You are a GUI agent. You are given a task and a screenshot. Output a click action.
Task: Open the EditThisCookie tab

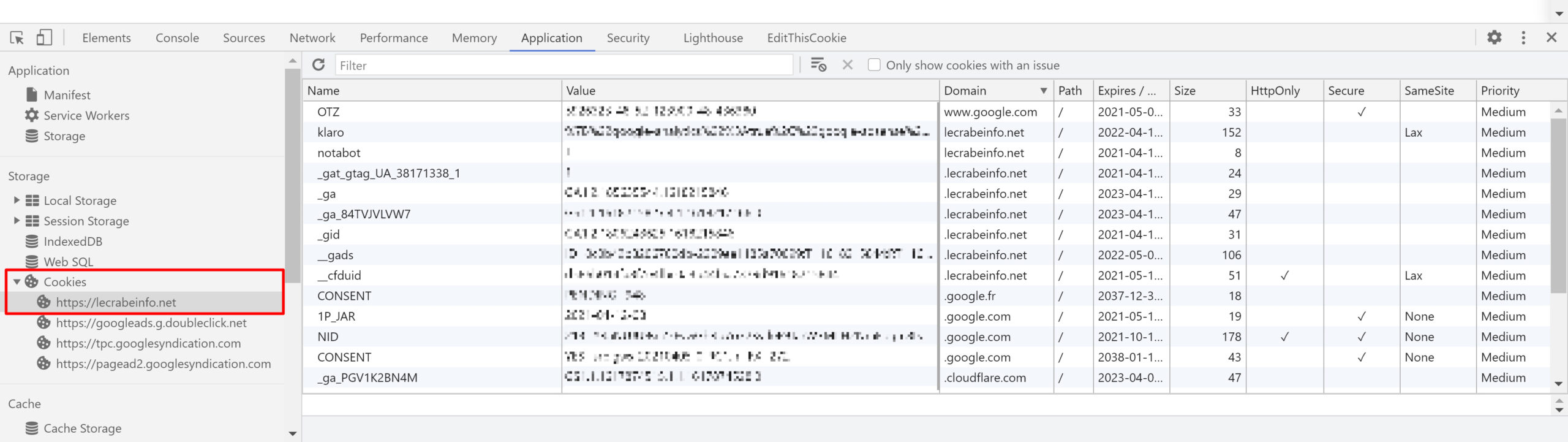(807, 38)
